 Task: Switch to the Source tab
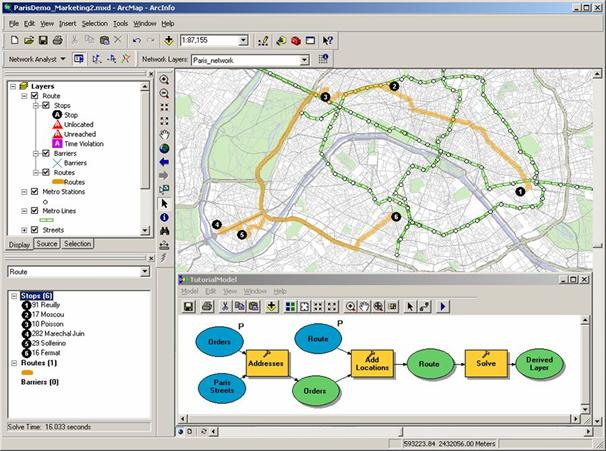47,244
